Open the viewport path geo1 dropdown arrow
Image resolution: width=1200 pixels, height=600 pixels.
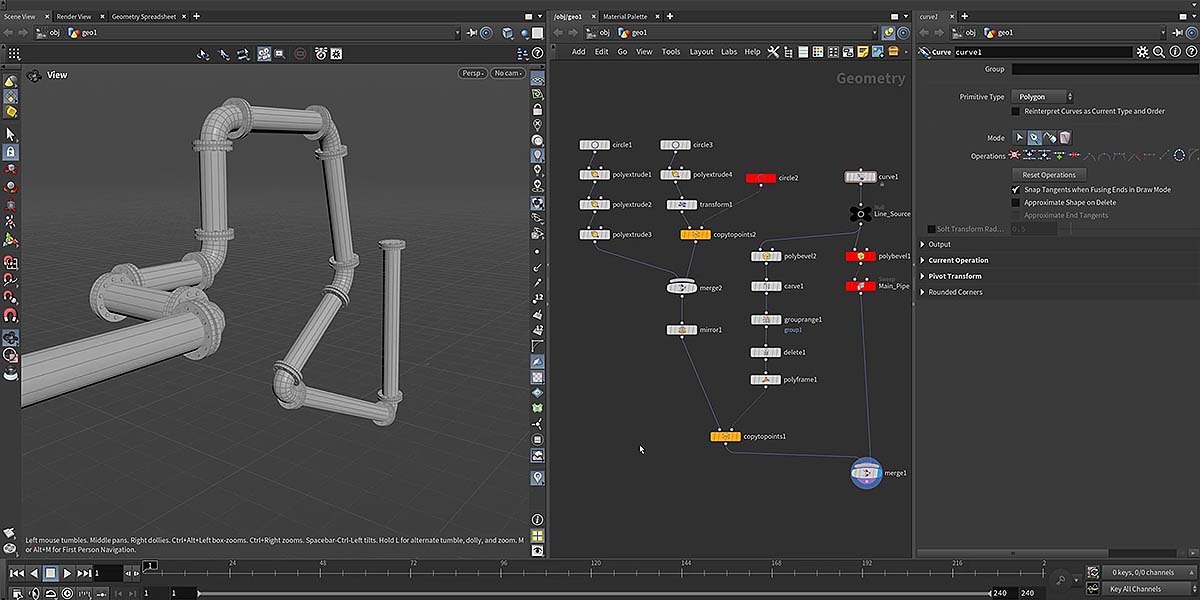pyautogui.click(x=457, y=32)
